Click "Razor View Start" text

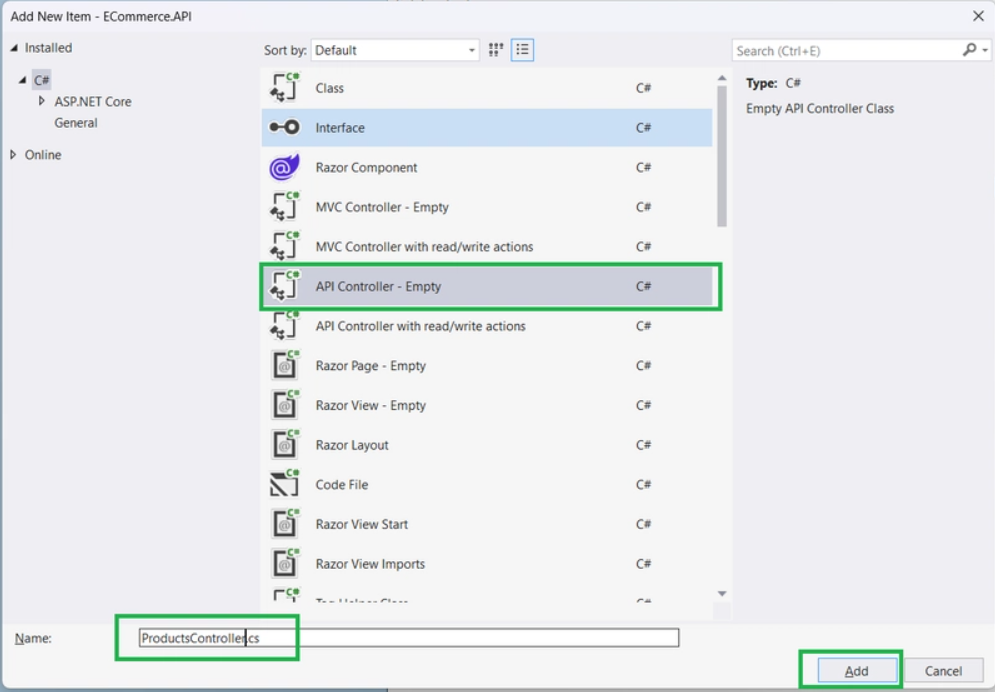pyautogui.click(x=362, y=525)
